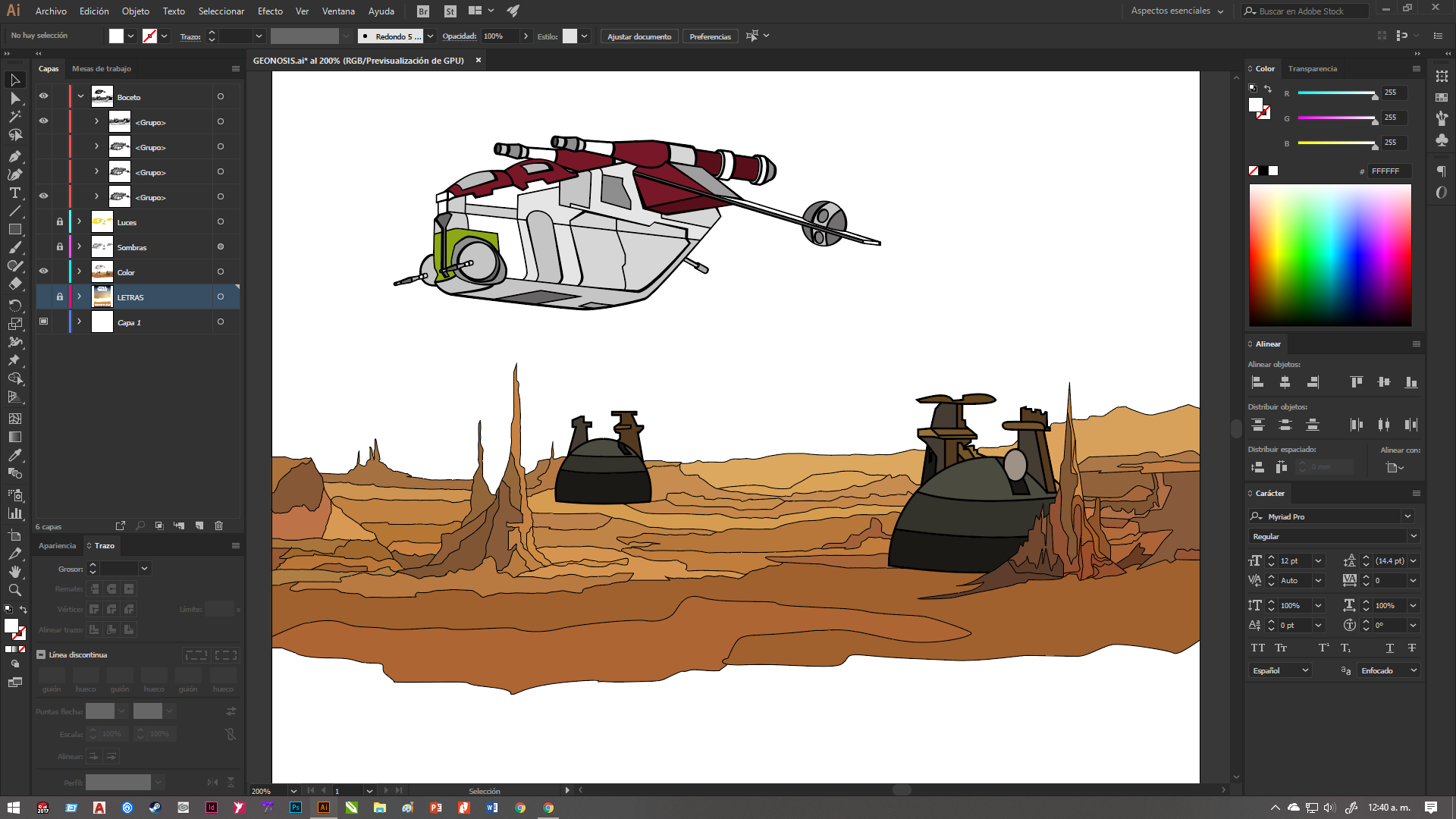
Task: Expand the Capa 1 layer
Action: (79, 322)
